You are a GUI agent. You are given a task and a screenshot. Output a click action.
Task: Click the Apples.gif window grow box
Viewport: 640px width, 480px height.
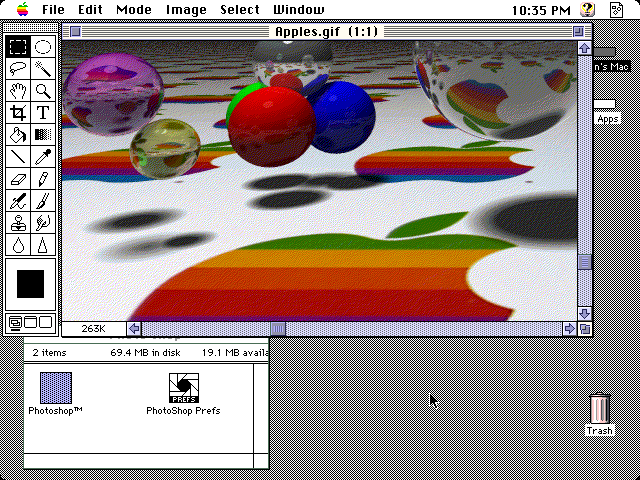point(585,329)
